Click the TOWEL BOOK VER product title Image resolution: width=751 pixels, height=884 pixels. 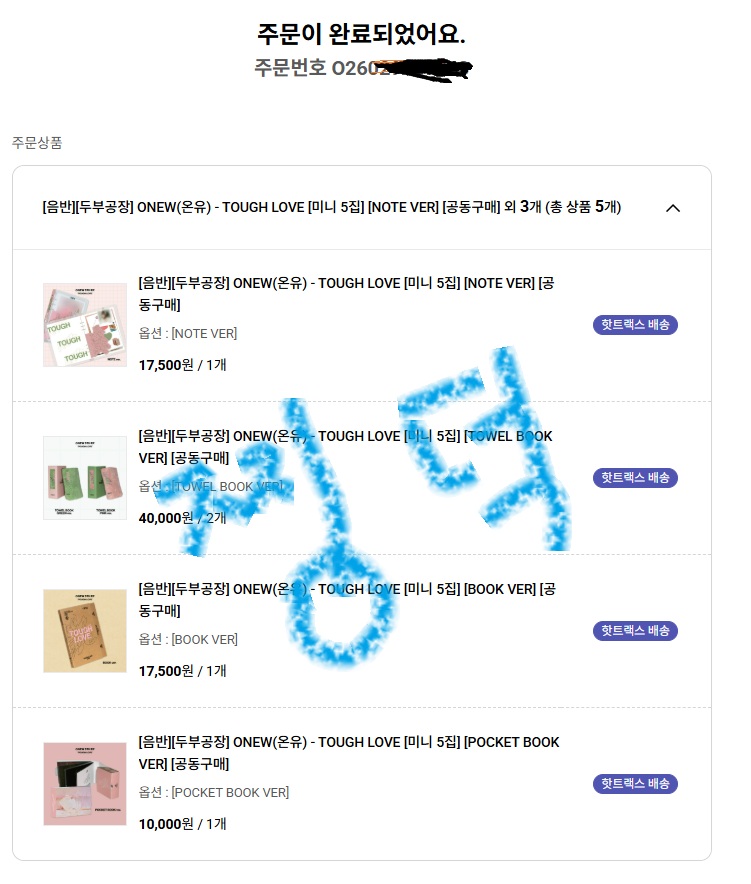pyautogui.click(x=345, y=447)
